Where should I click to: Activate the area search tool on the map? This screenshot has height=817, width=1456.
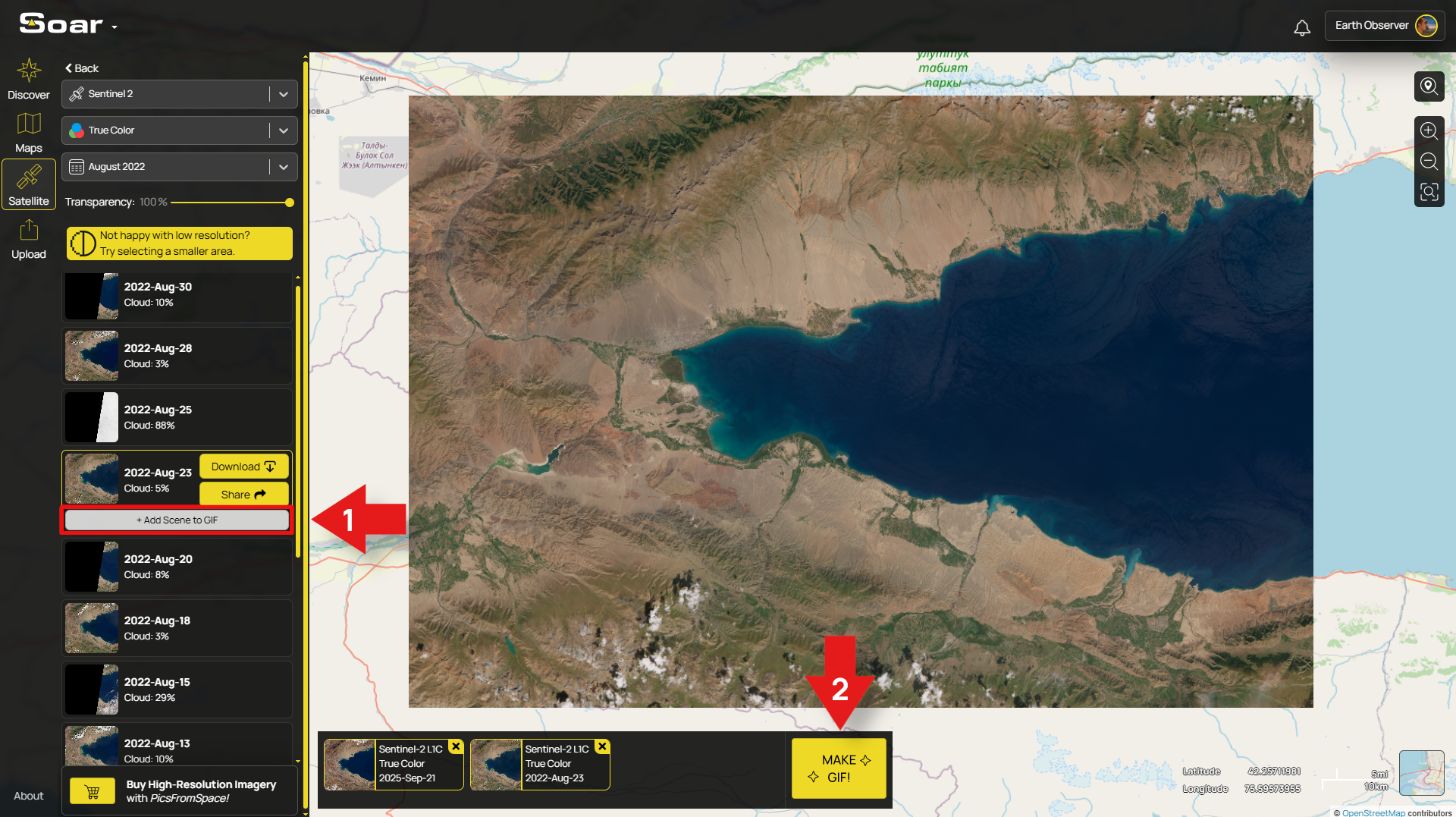(1429, 192)
